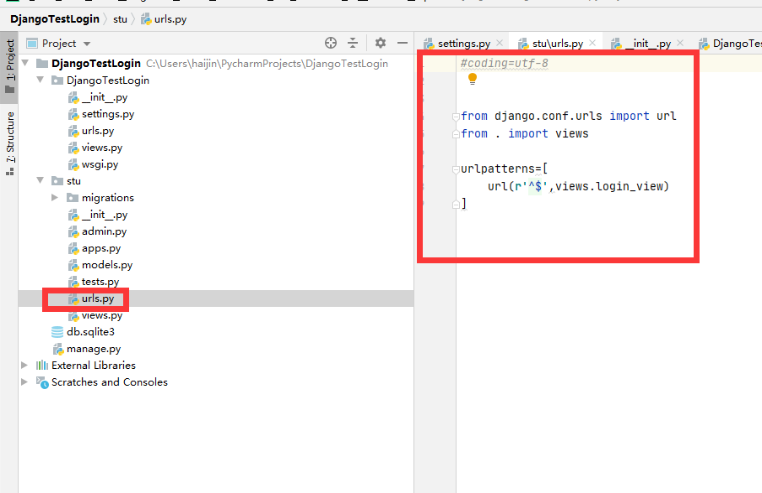Collapse the inner DjangoTestLogin folder
The image size is (762, 493).
(40, 80)
